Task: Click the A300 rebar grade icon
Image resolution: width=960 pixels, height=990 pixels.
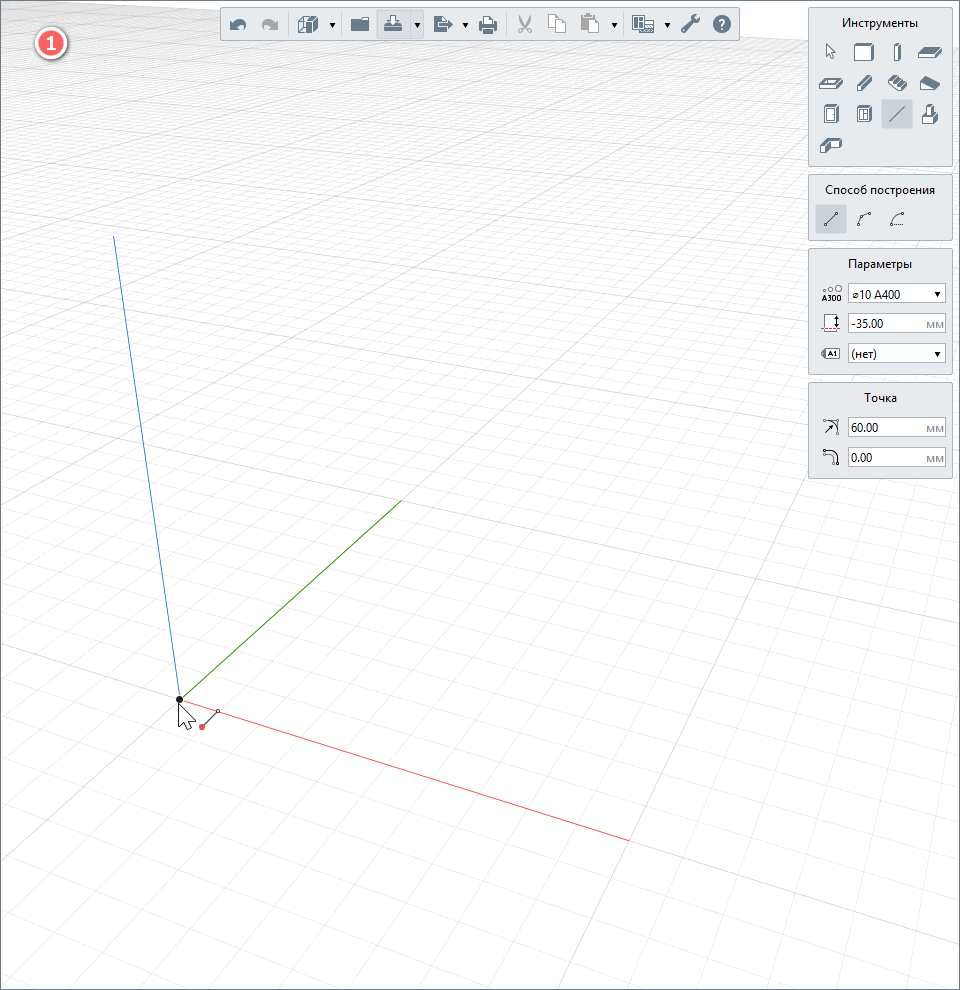Action: point(831,294)
